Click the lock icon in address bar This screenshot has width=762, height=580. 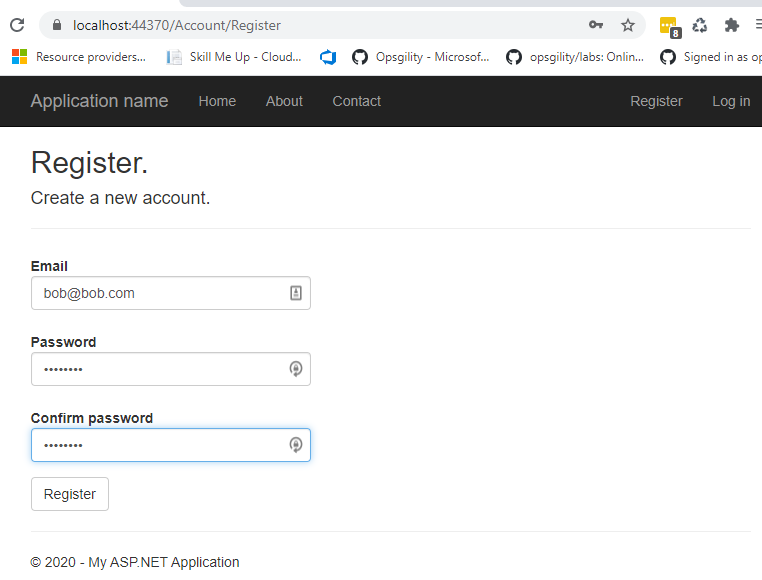pyautogui.click(x=57, y=25)
